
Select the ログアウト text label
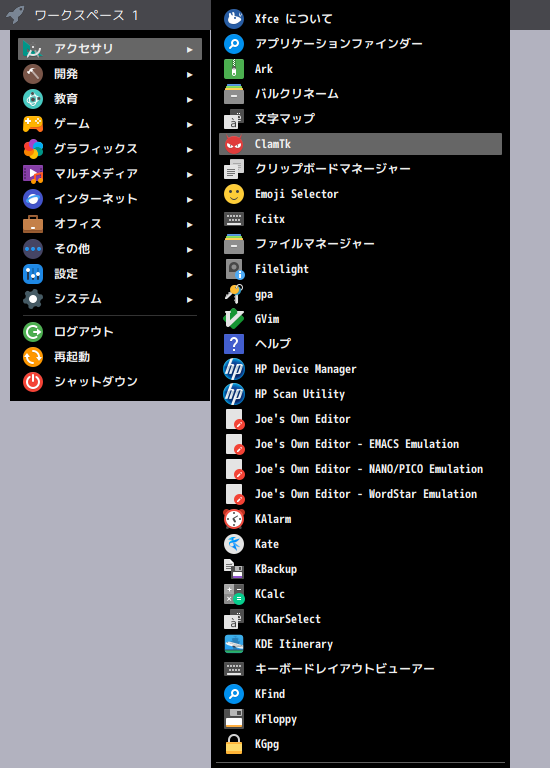point(84,332)
